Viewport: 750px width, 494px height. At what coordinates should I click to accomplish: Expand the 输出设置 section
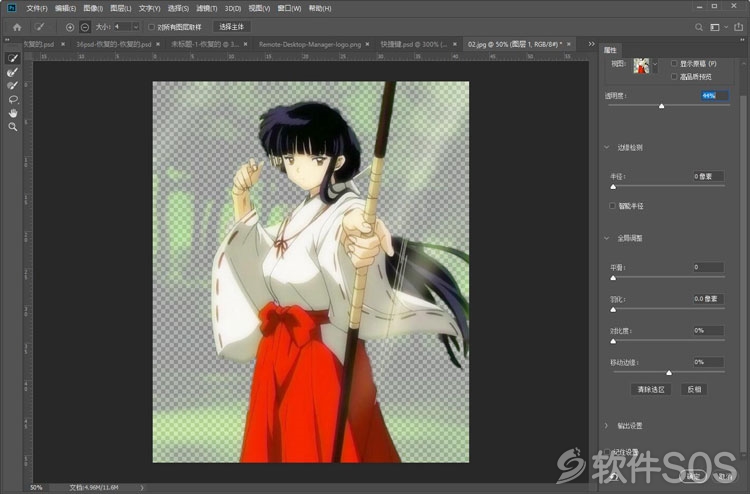[x=607, y=426]
